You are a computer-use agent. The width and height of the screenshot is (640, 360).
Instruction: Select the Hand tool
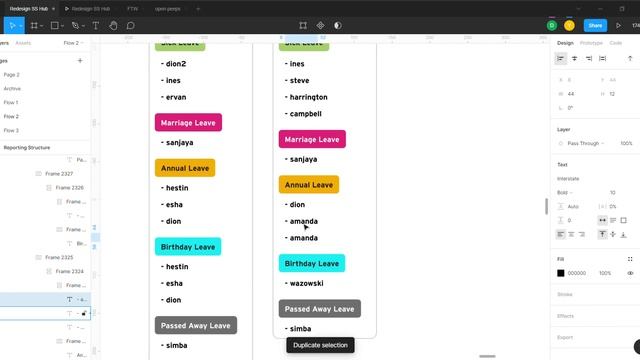(113, 26)
